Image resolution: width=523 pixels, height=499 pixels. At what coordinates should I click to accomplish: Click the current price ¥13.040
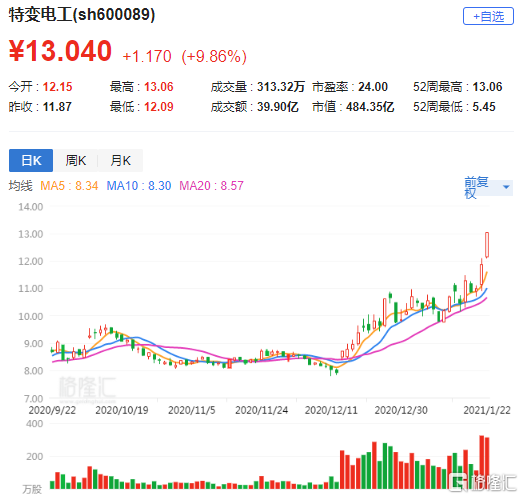coord(60,51)
